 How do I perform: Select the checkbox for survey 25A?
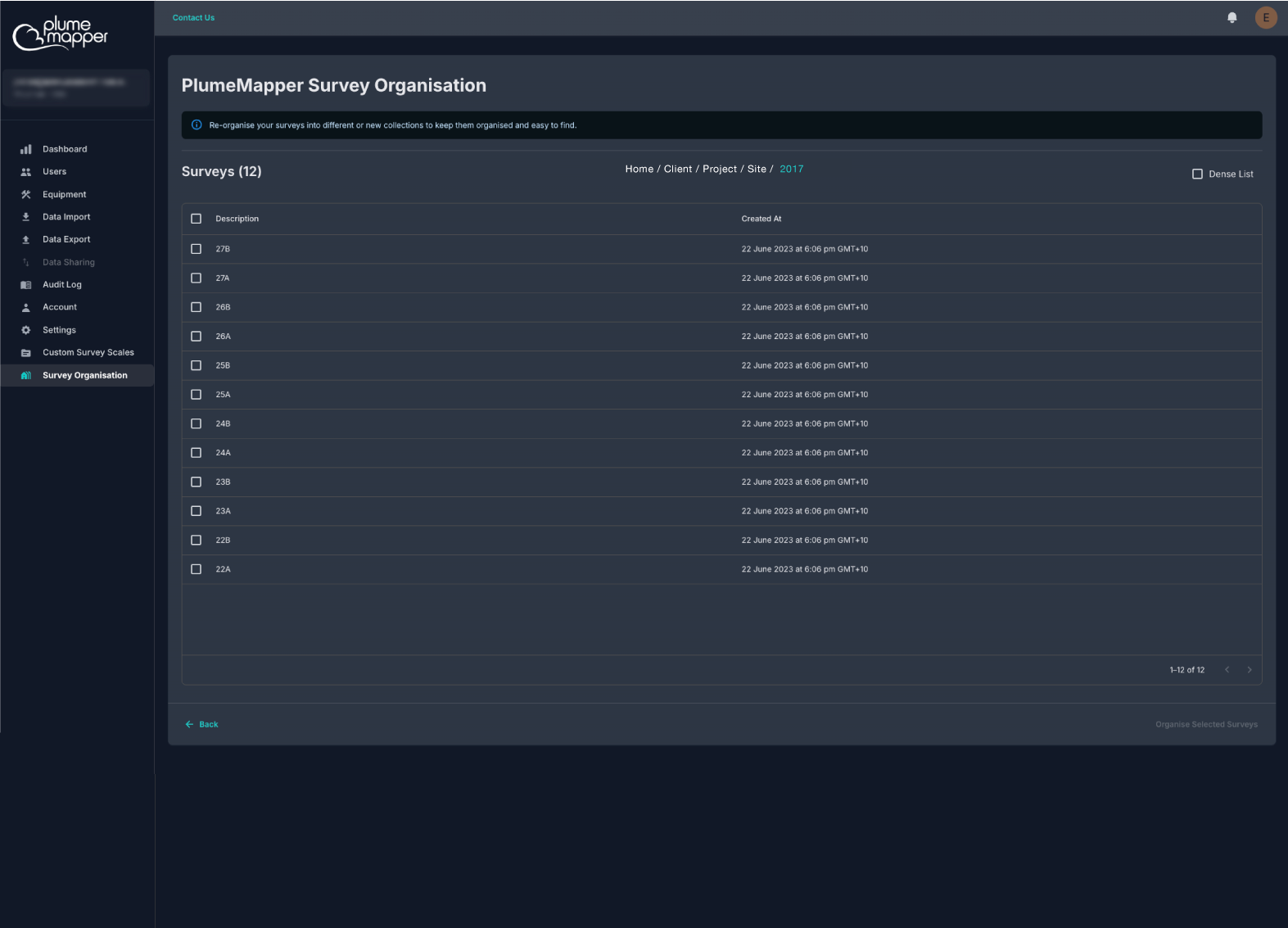[x=197, y=395]
